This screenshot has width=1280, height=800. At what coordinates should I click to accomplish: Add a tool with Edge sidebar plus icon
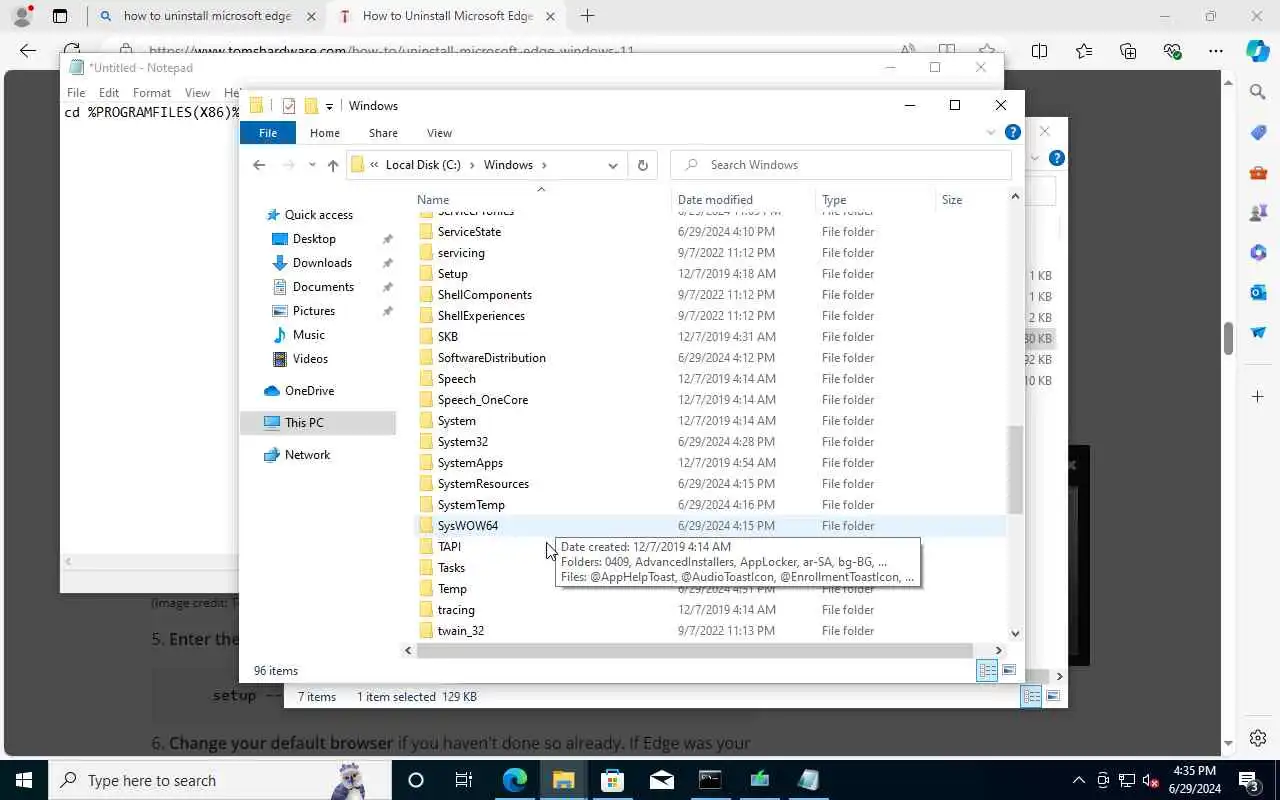point(1258,397)
